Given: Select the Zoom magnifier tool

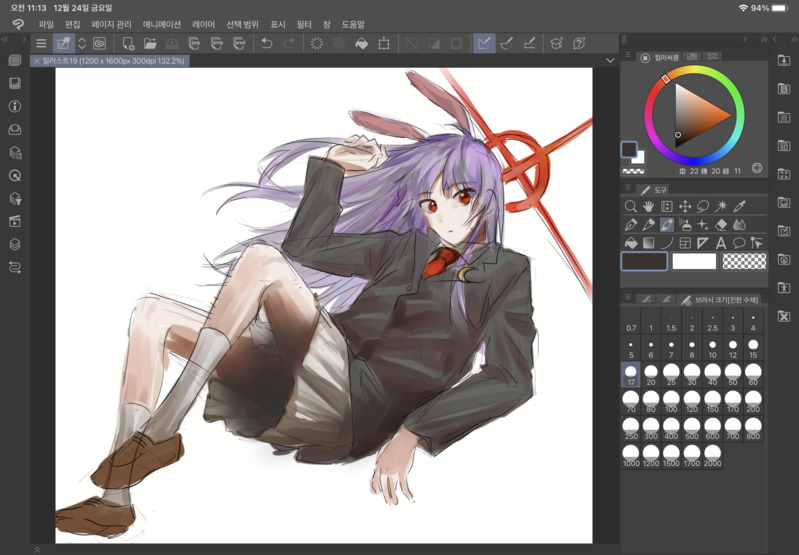Looking at the screenshot, I should [x=630, y=206].
